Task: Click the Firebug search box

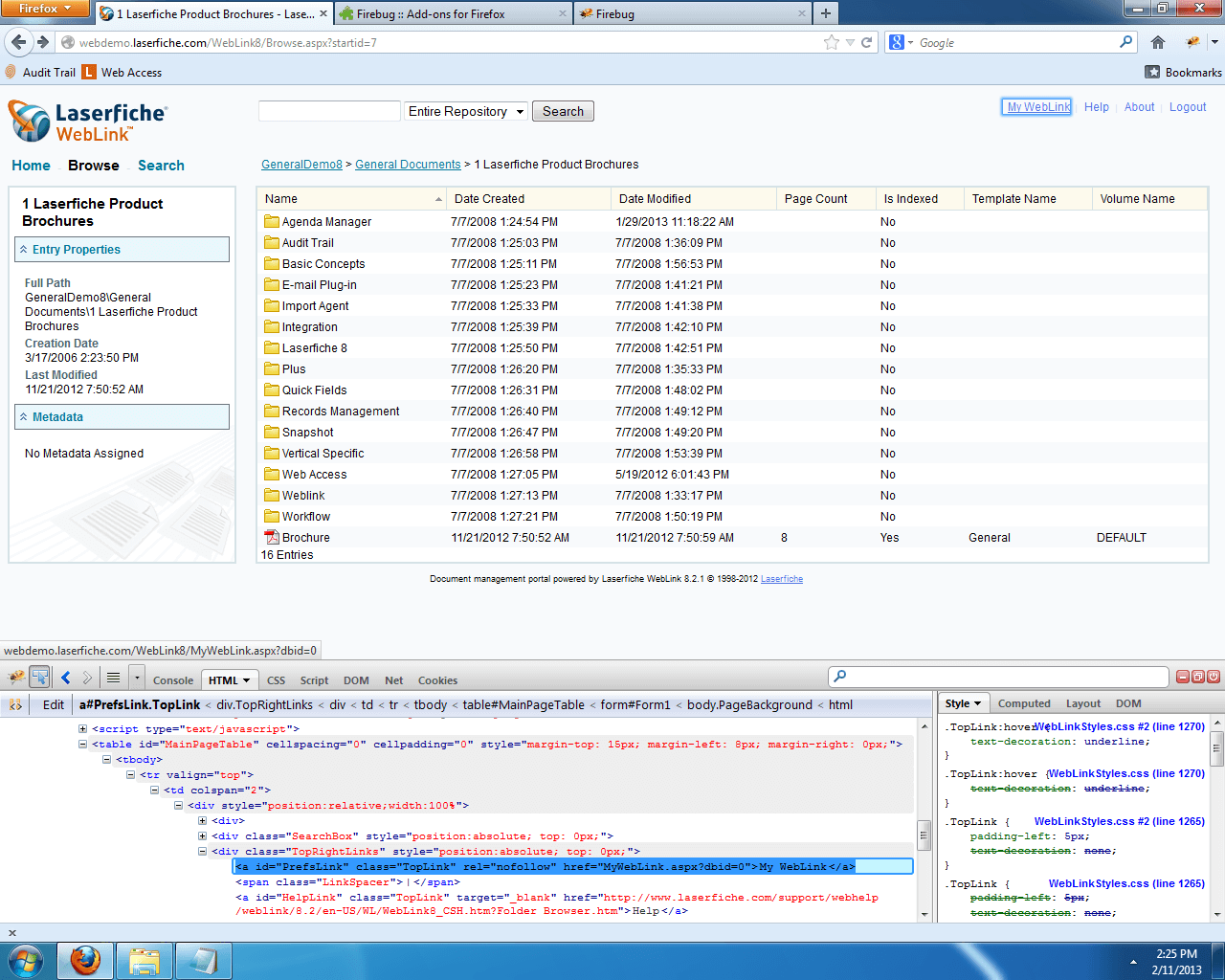Action: click(998, 677)
